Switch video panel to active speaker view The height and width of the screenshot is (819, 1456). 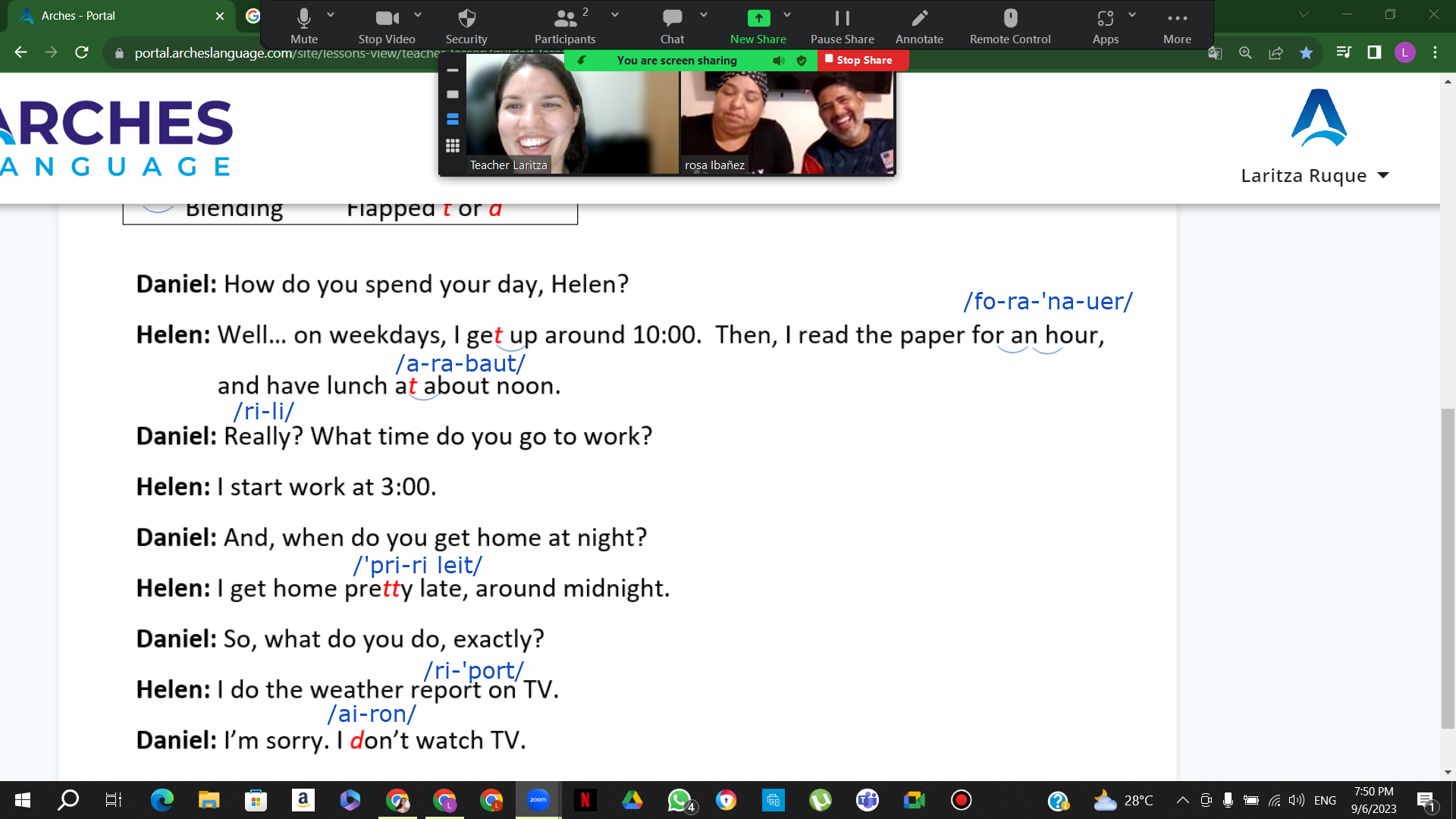(453, 95)
